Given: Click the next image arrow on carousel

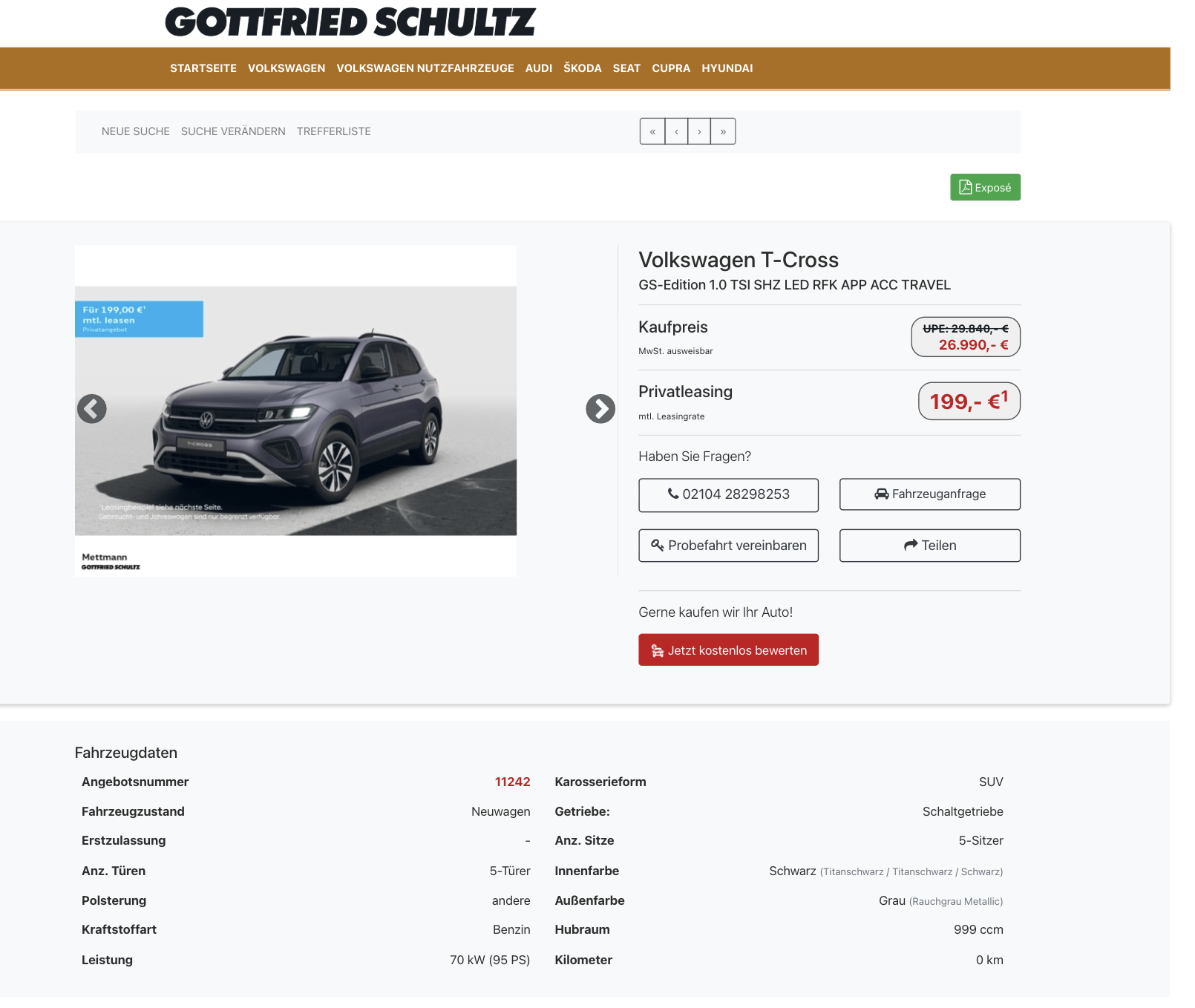Looking at the screenshot, I should [600, 409].
